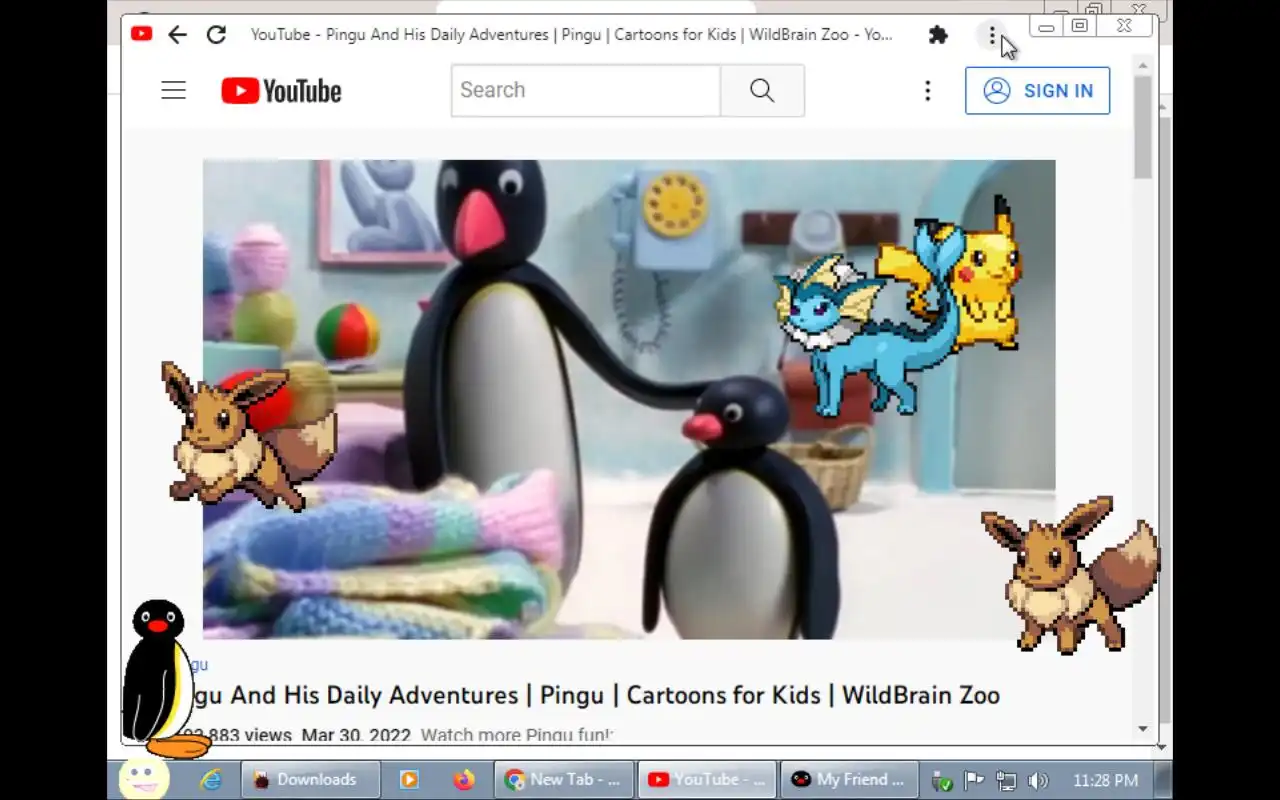Switch to the My Friend taskbar button
Viewport: 1280px width, 800px height.
click(851, 780)
